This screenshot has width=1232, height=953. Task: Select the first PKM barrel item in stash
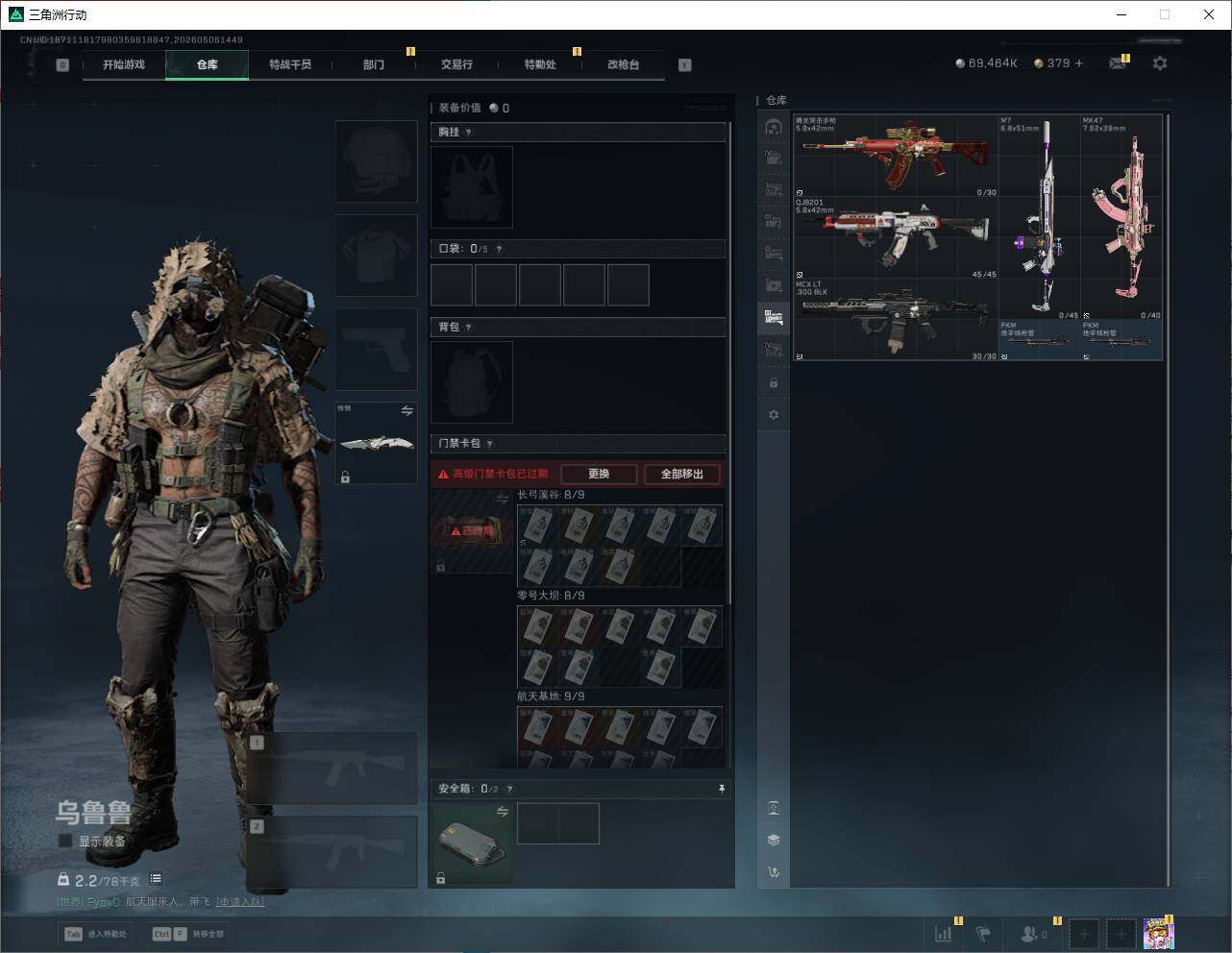(x=1039, y=340)
